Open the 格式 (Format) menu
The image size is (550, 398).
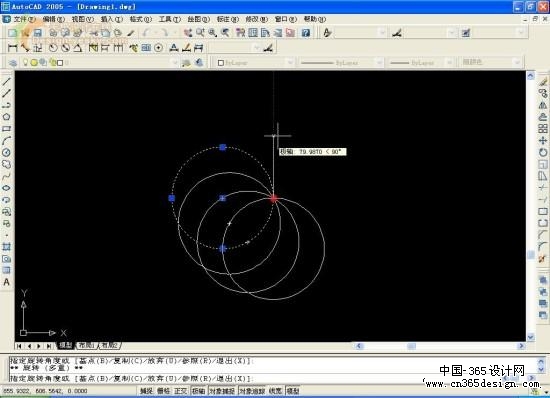[140, 19]
